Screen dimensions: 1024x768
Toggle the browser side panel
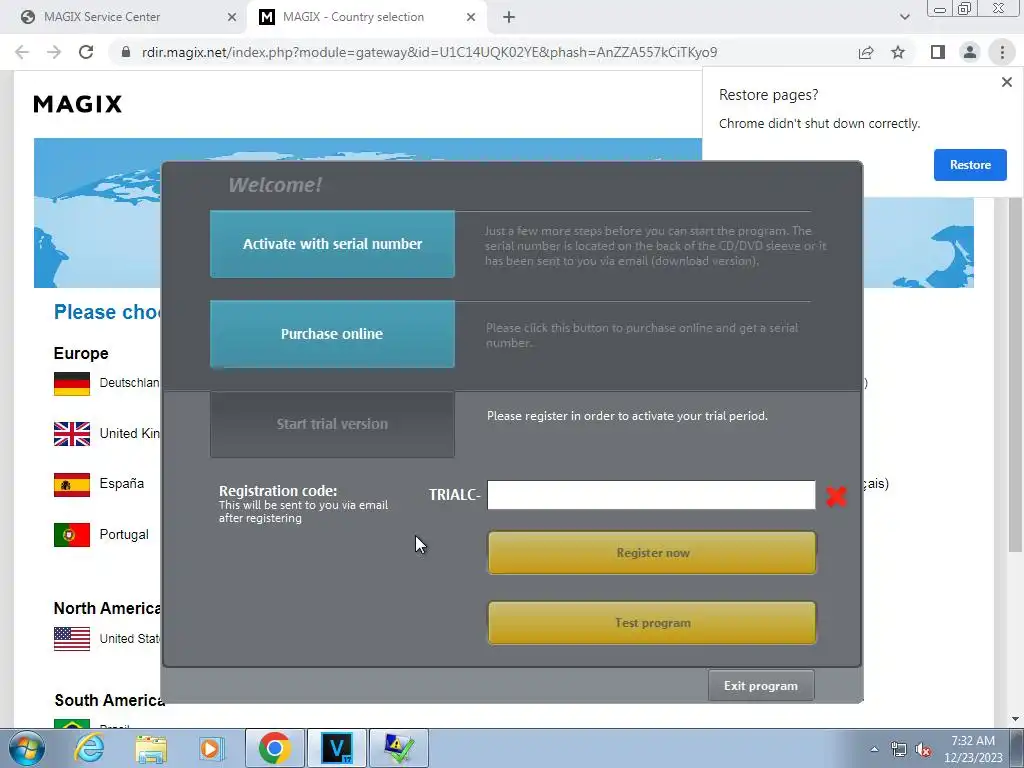tap(938, 52)
